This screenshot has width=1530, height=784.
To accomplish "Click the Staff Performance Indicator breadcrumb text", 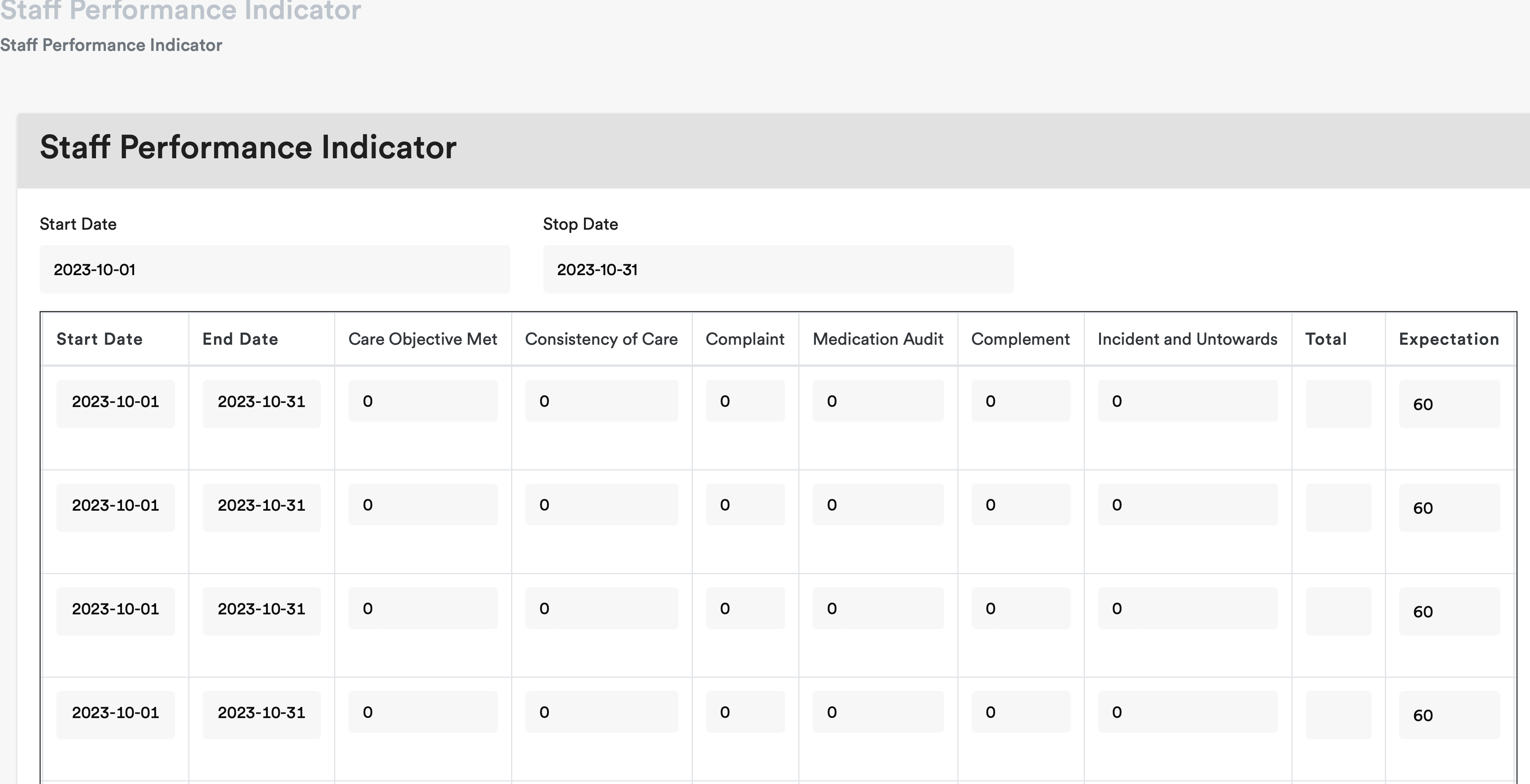I will [111, 45].
